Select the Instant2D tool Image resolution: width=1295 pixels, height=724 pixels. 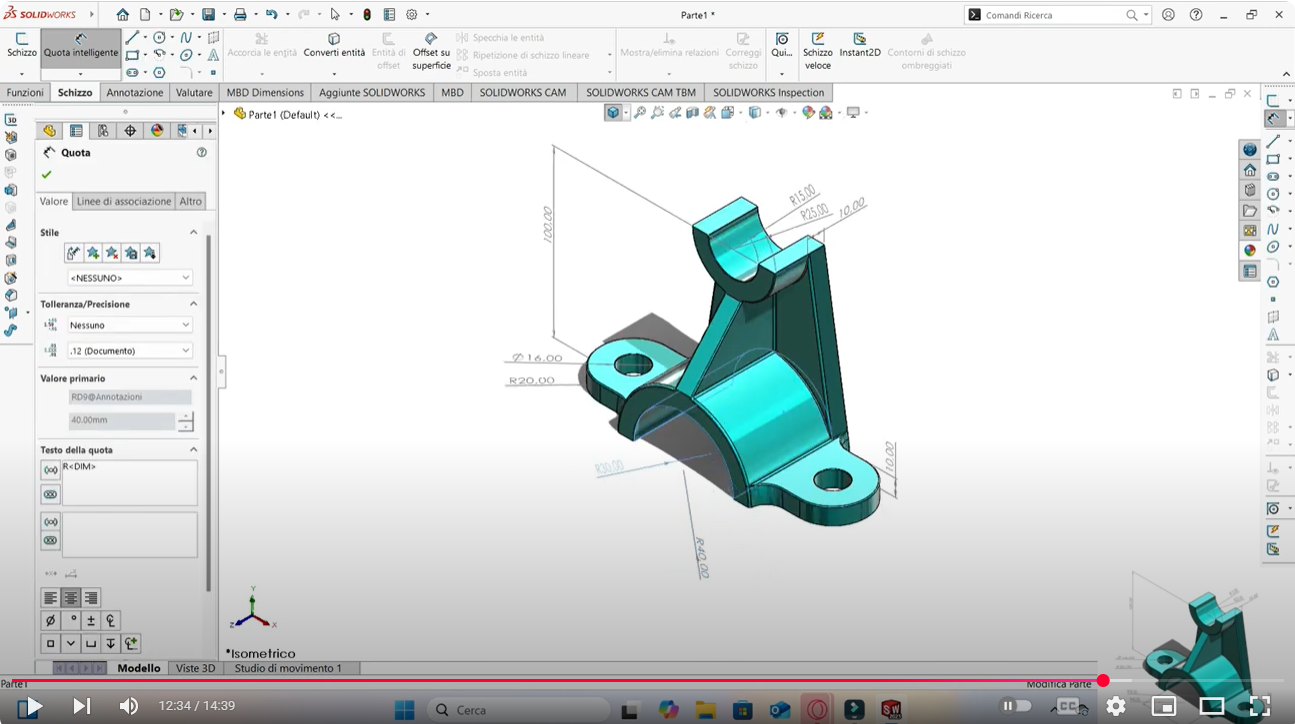pos(859,46)
